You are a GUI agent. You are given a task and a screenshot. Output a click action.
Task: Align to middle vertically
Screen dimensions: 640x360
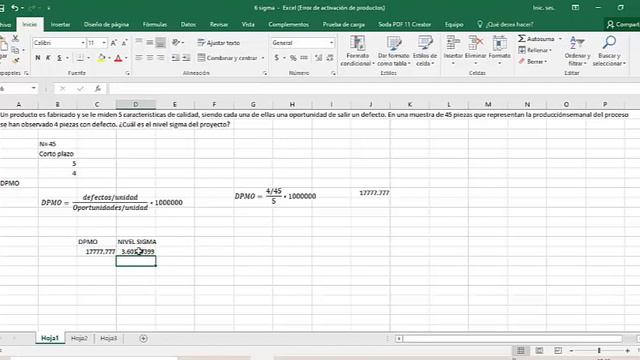pos(150,42)
